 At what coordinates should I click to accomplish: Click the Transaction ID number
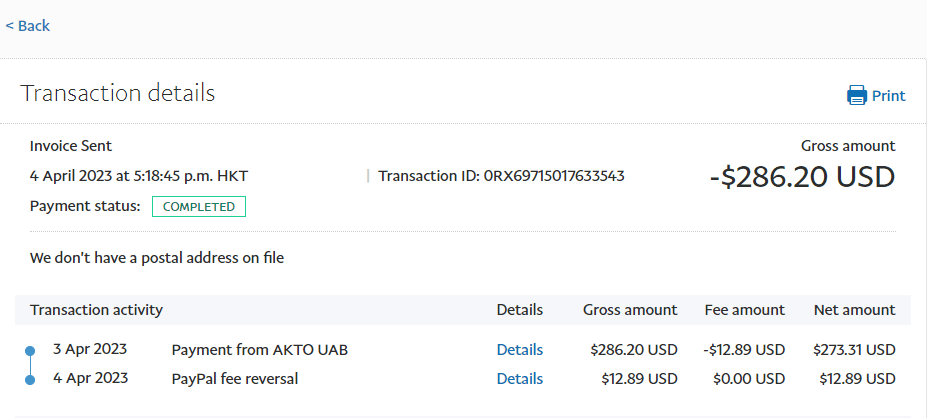coord(554,176)
